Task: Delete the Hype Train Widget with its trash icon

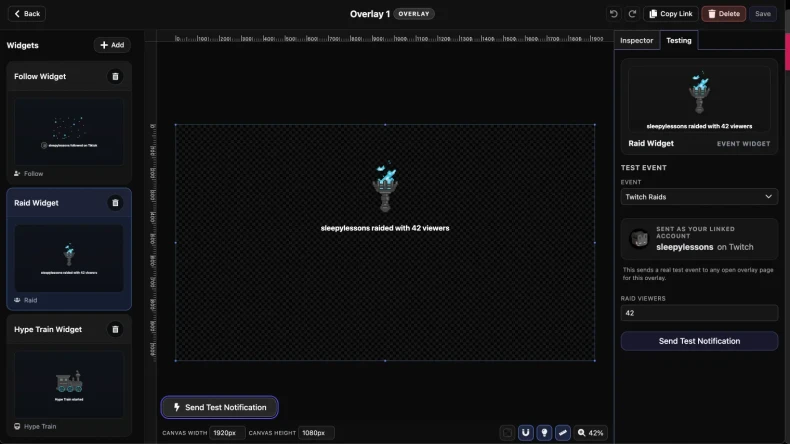Action: coord(115,330)
